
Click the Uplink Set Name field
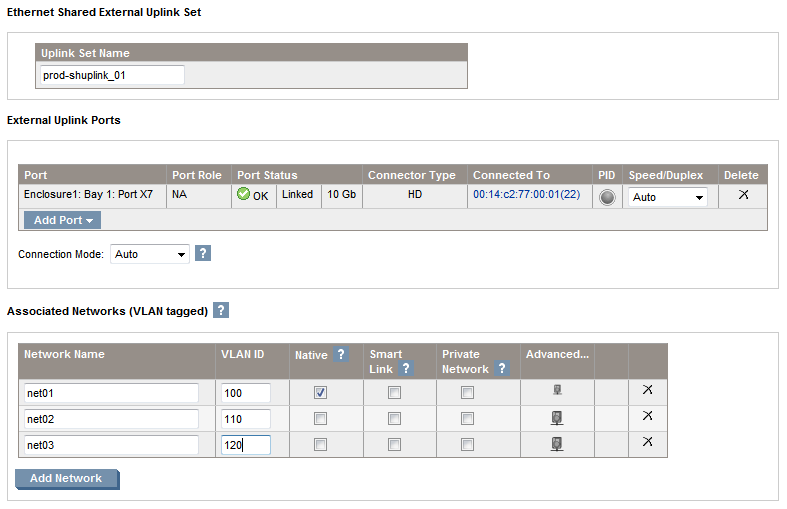click(112, 75)
